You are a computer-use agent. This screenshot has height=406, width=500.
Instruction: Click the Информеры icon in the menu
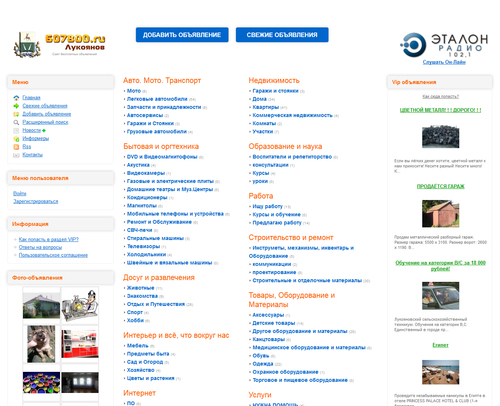[16, 139]
